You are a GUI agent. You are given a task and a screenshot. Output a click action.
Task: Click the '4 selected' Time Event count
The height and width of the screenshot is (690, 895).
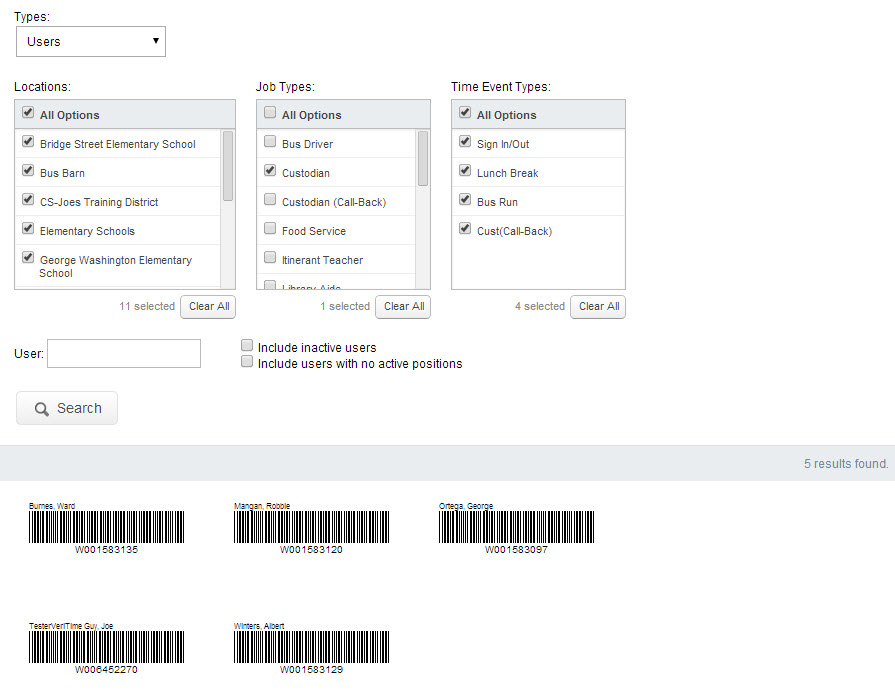click(x=539, y=306)
